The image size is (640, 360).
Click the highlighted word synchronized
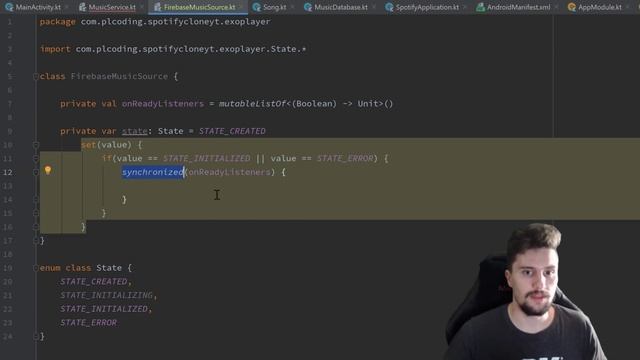point(153,172)
